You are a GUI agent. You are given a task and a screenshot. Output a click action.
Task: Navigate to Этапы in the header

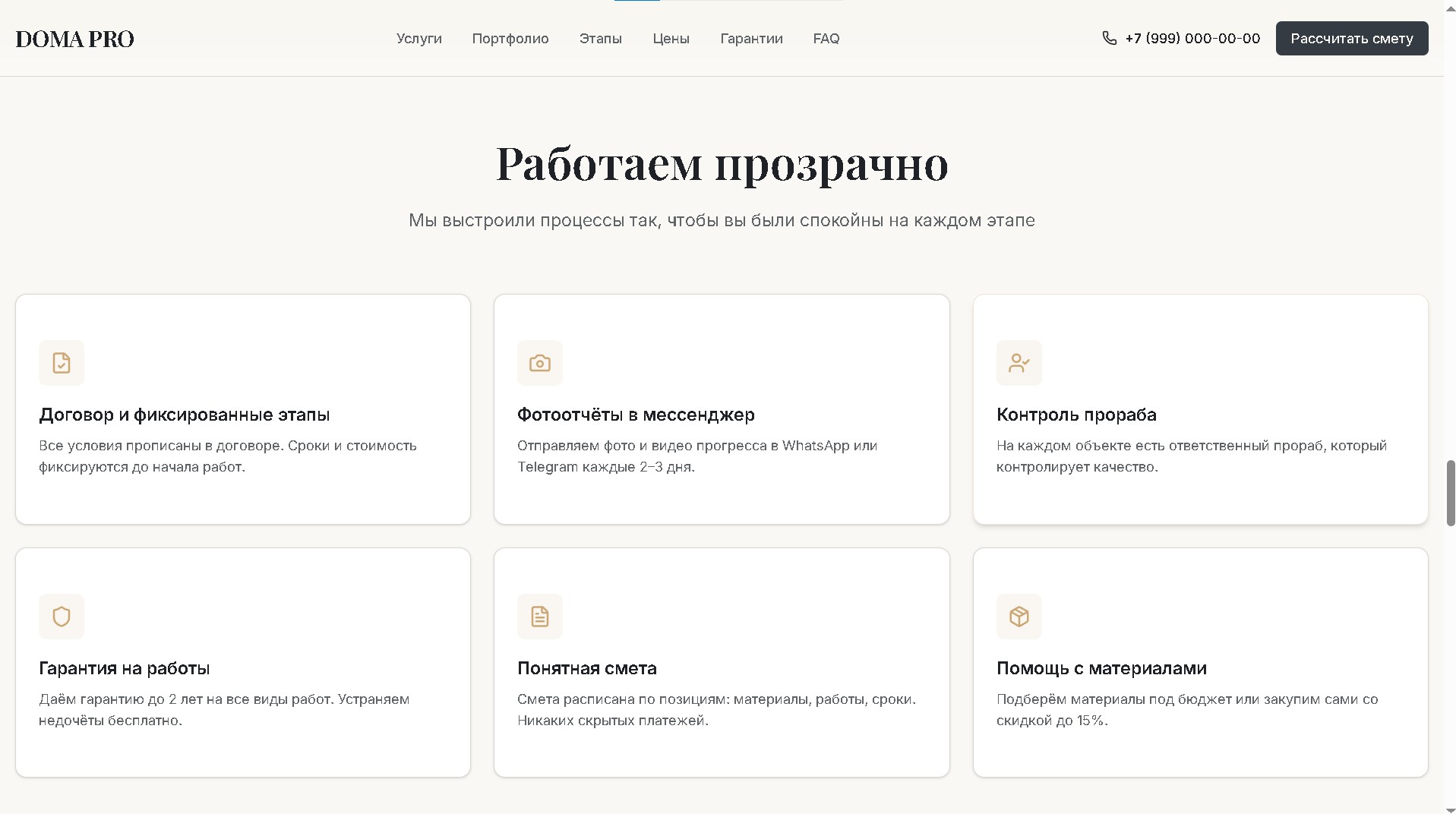(600, 39)
